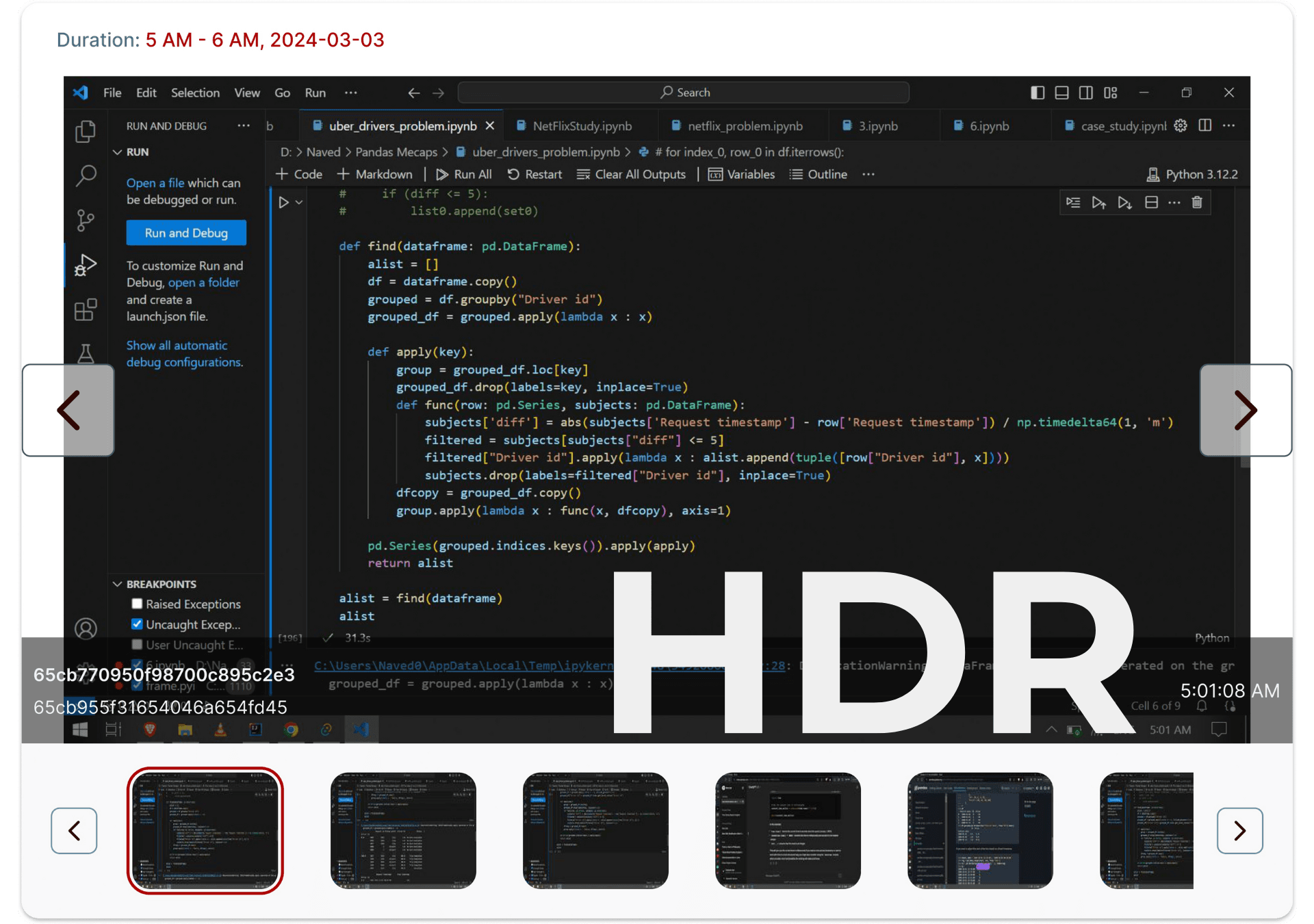Open more cell actions ellipsis

click(1174, 203)
